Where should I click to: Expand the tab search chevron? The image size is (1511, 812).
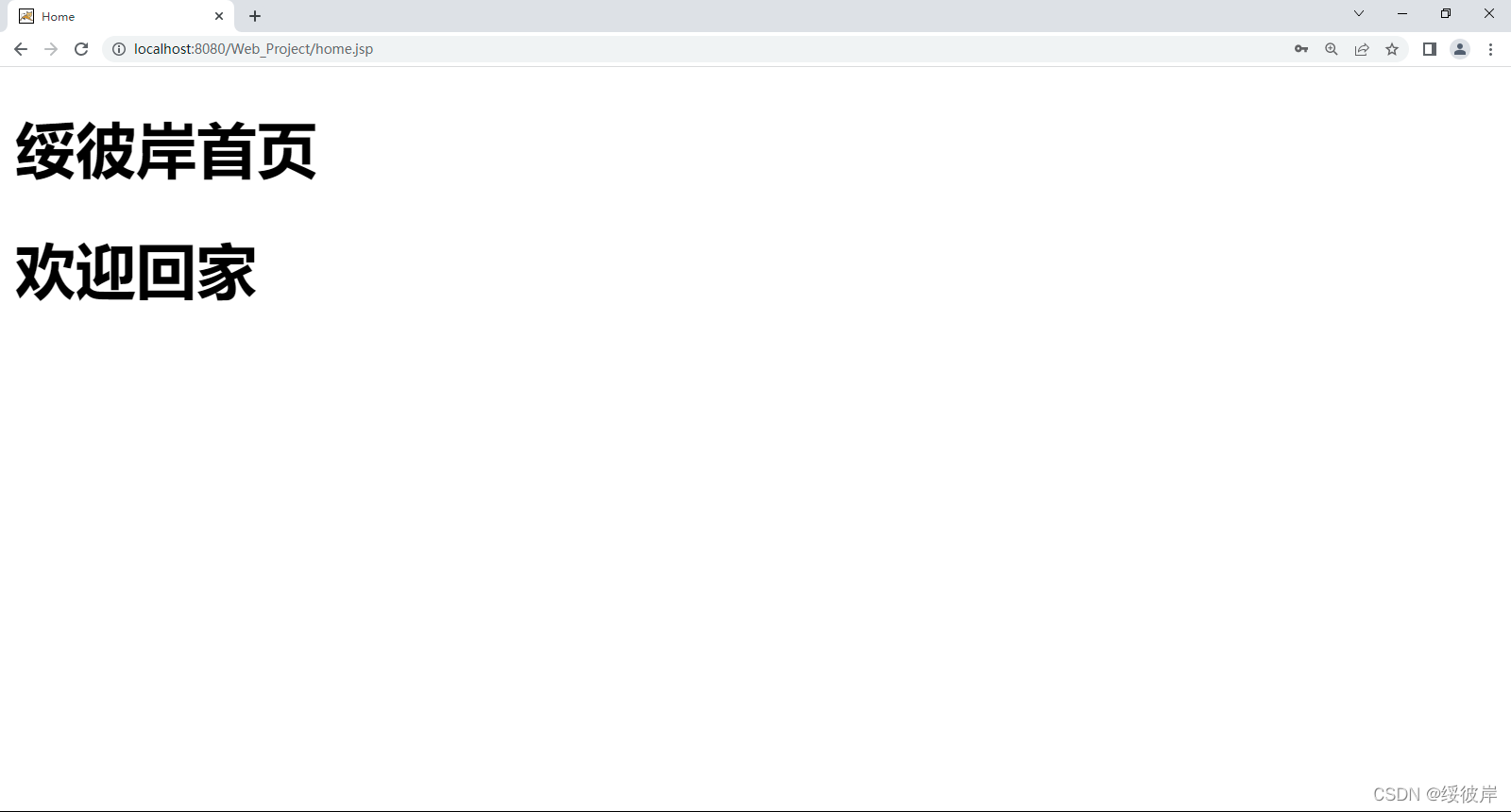coord(1359,13)
